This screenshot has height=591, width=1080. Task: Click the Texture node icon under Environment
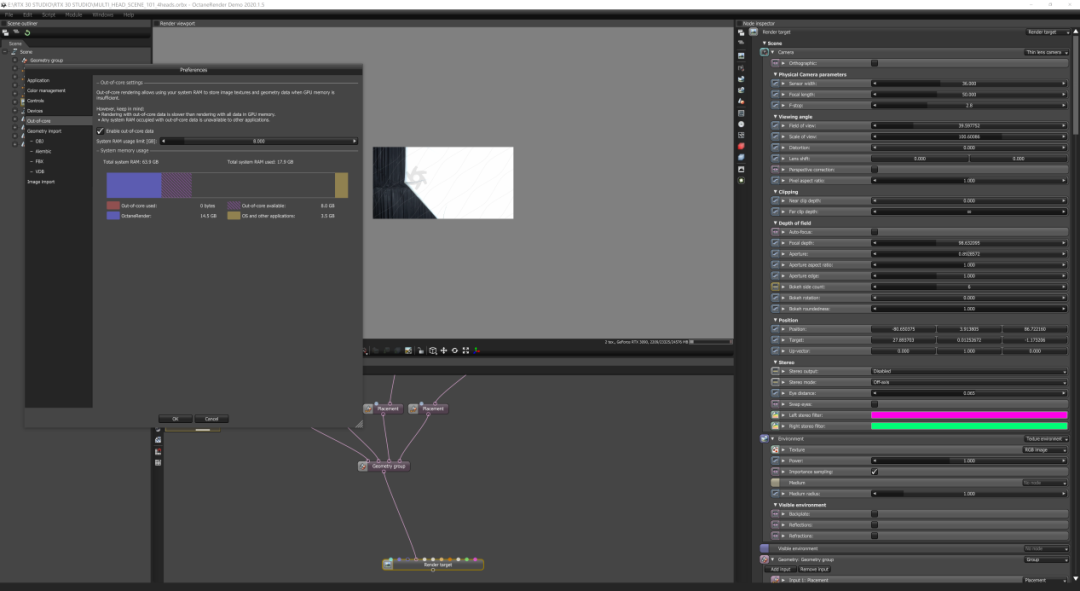tap(776, 449)
